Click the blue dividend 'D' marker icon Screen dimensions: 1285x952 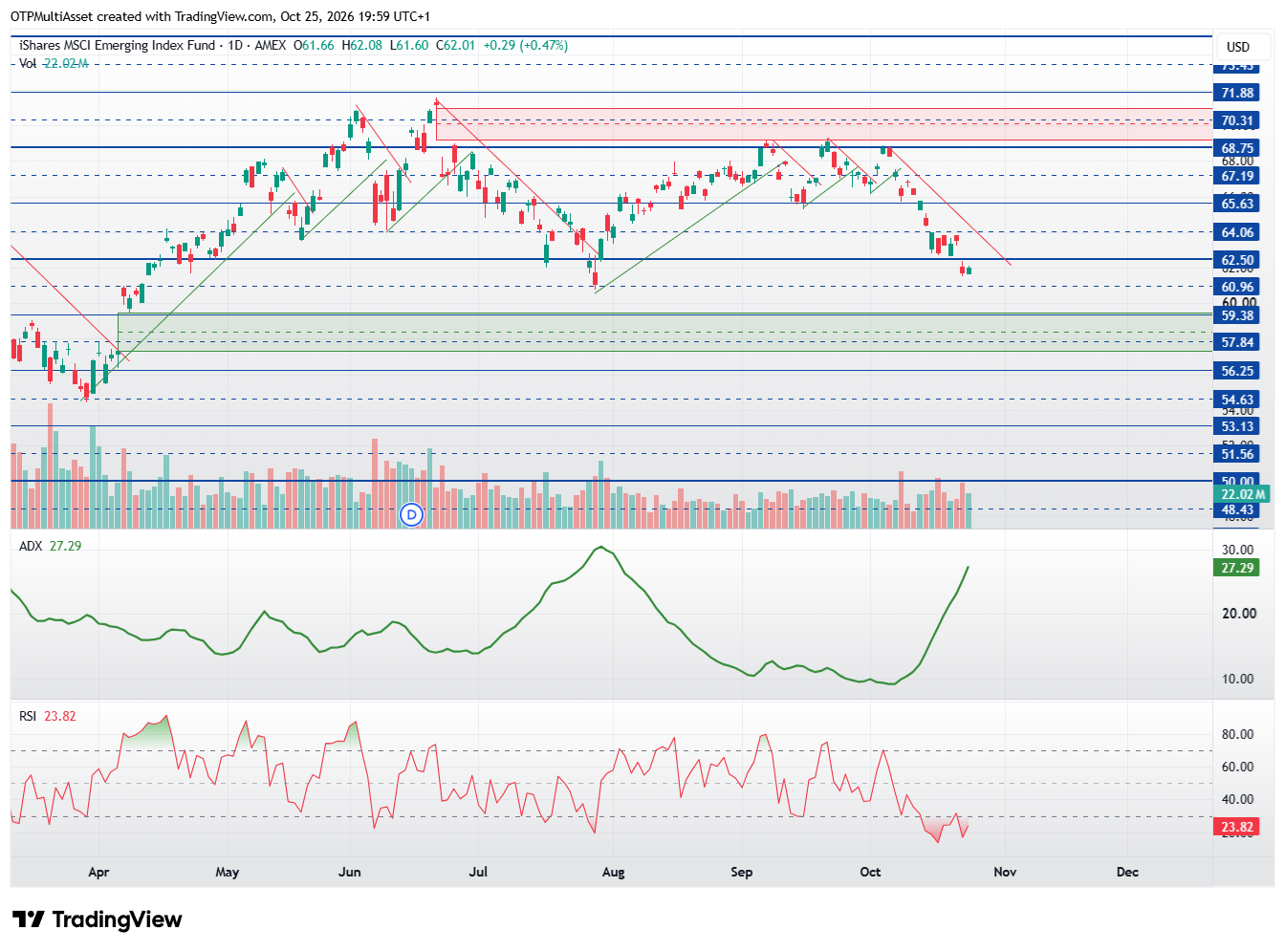(412, 514)
